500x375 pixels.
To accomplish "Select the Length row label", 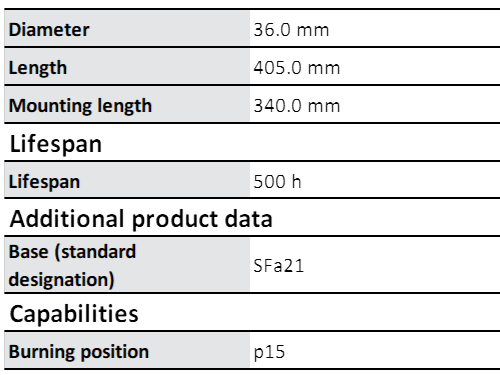I will click(x=38, y=68).
